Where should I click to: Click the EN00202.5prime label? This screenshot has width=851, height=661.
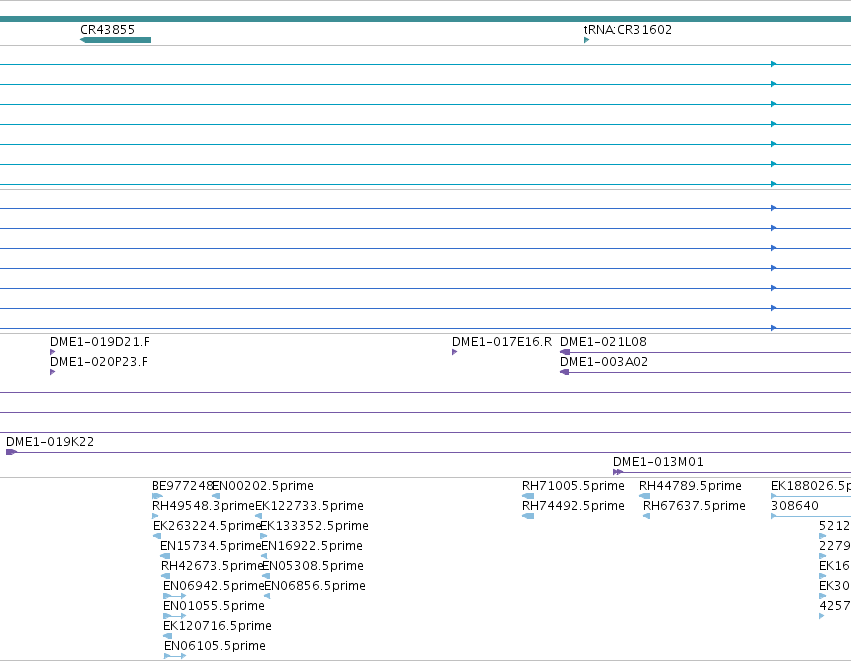263,485
